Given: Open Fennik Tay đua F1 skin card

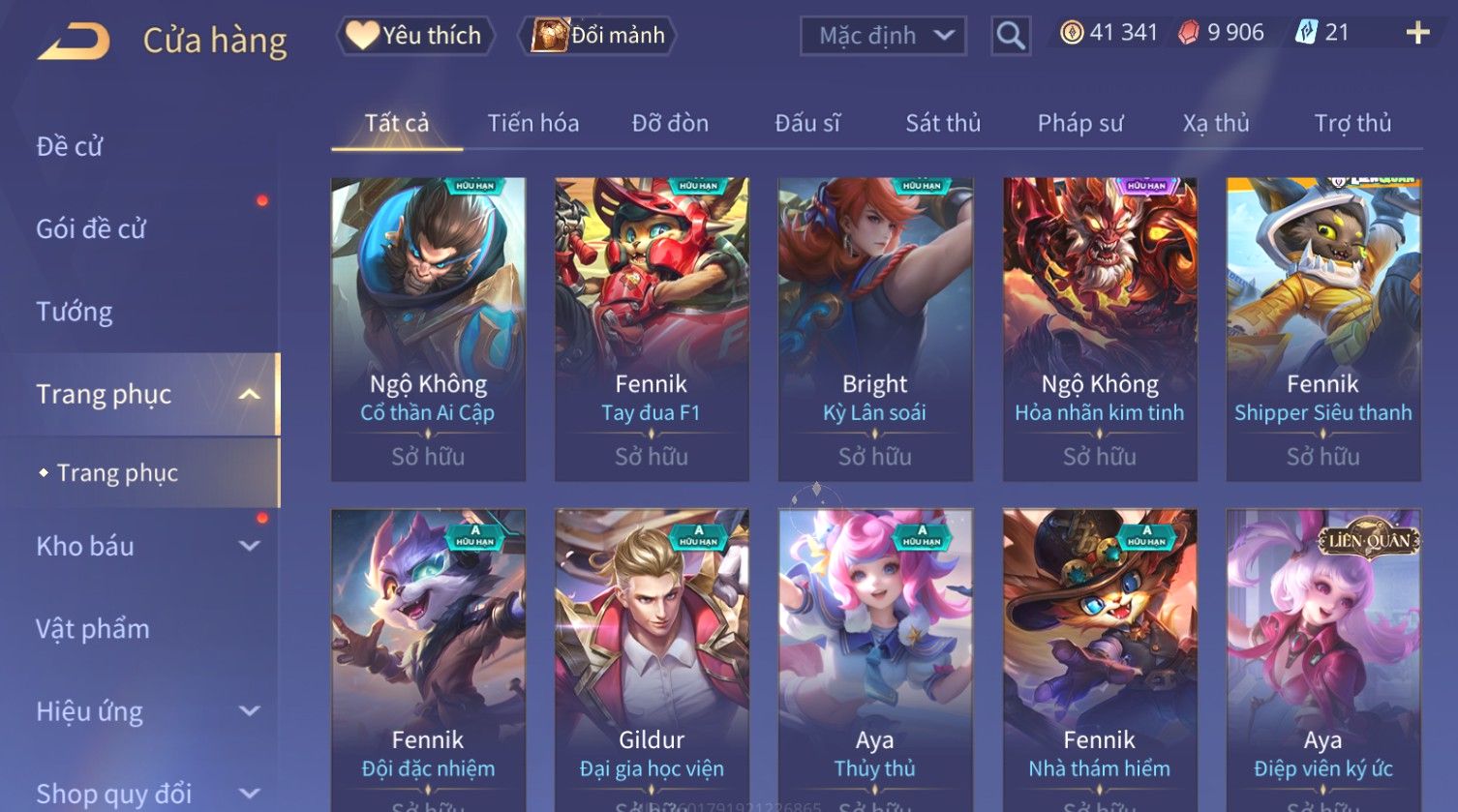Looking at the screenshot, I should coord(652,329).
